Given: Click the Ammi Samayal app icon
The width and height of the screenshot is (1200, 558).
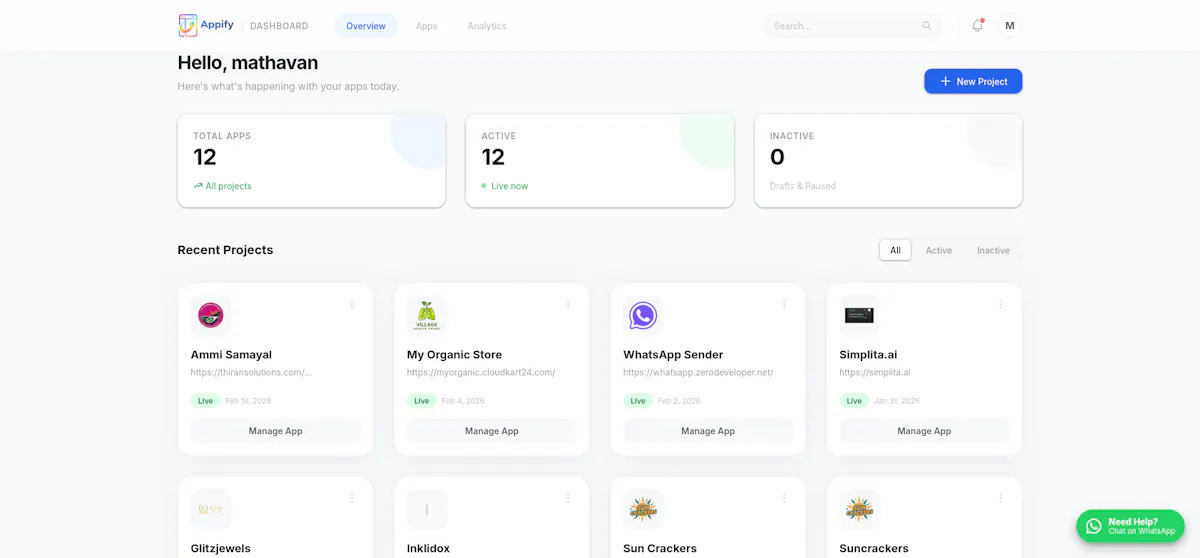Looking at the screenshot, I should [211, 316].
